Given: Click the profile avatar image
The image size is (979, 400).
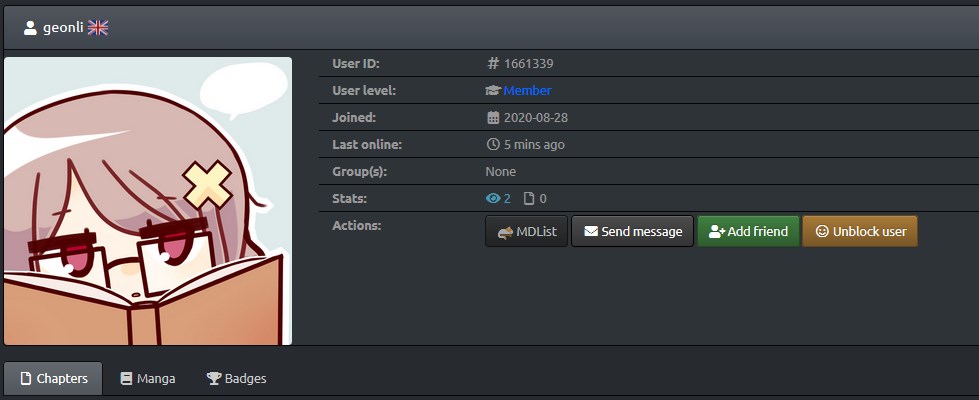Looking at the screenshot, I should 148,201.
